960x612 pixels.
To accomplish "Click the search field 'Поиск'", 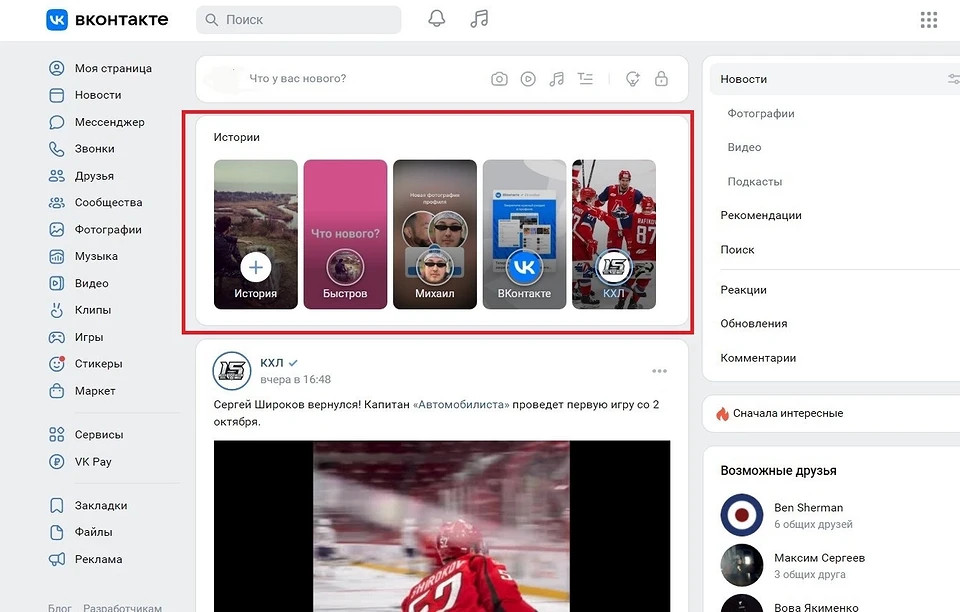I will pyautogui.click(x=299, y=20).
